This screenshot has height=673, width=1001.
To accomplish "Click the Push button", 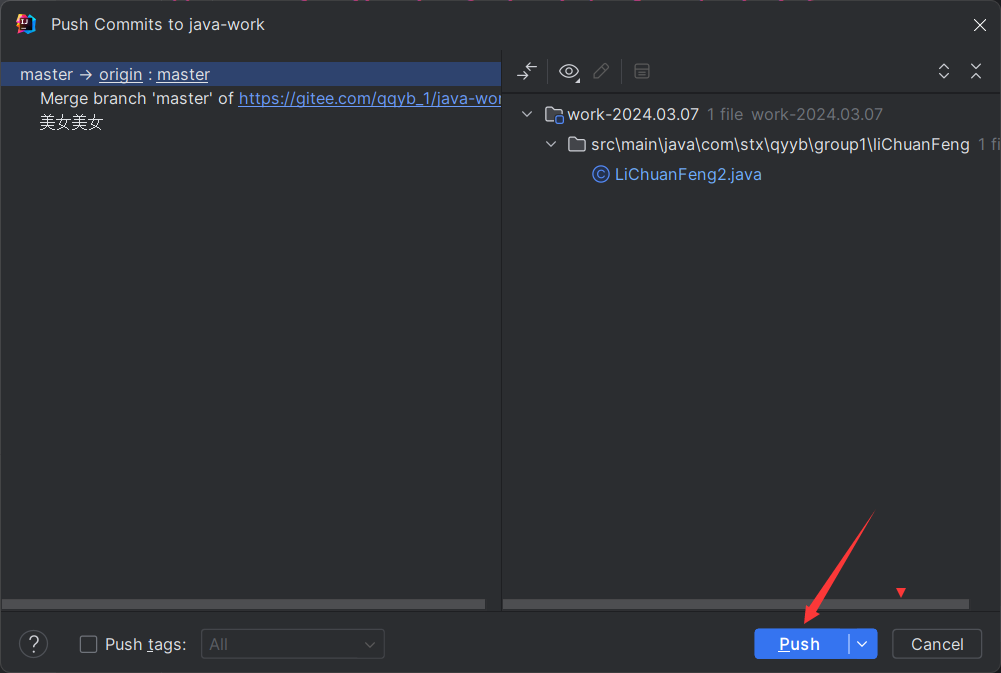I will [801, 644].
